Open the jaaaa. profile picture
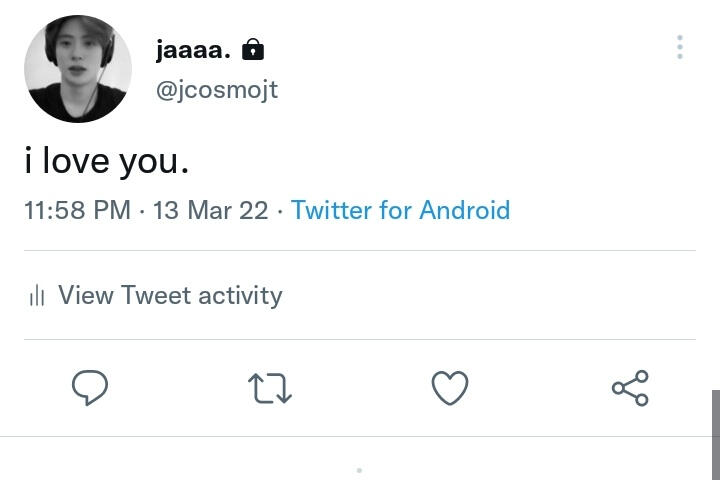Image resolution: width=720 pixels, height=480 pixels. (x=77, y=69)
